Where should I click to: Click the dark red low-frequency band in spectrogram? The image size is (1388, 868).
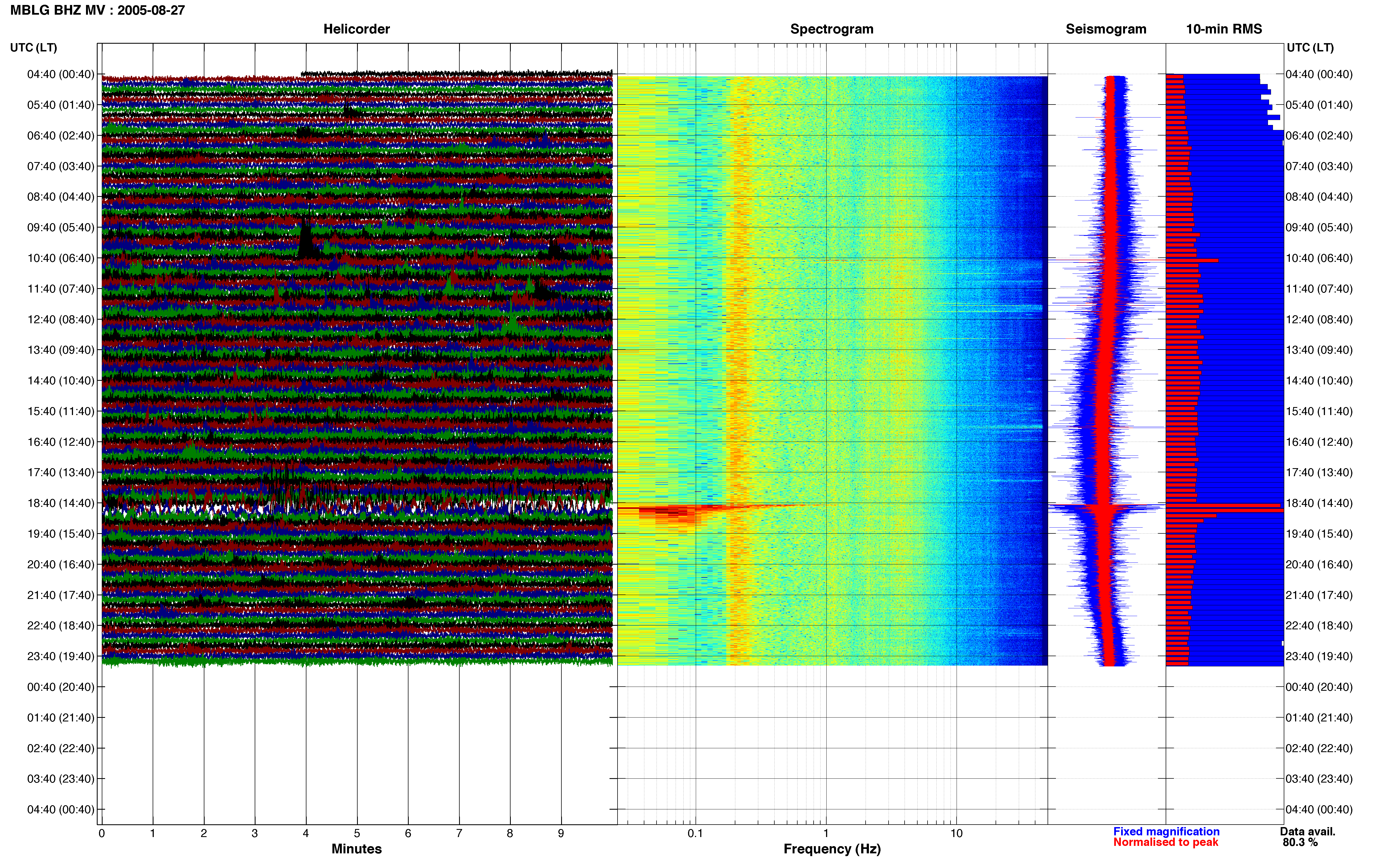(x=672, y=511)
